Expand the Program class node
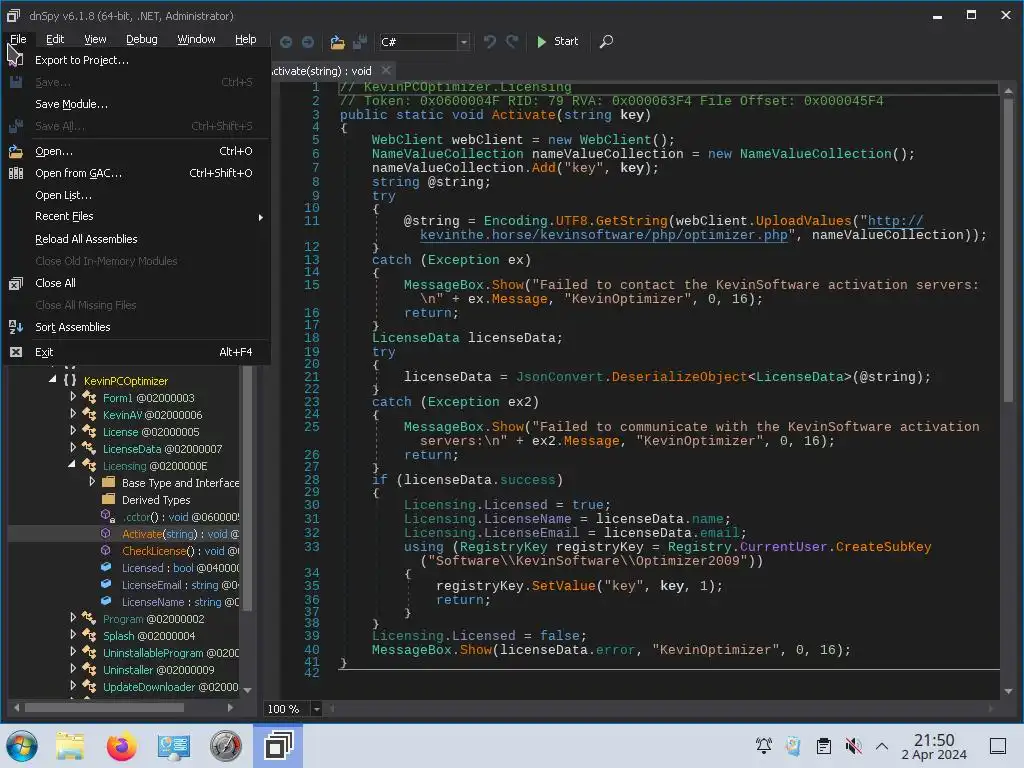This screenshot has width=1024, height=768. (x=72, y=617)
